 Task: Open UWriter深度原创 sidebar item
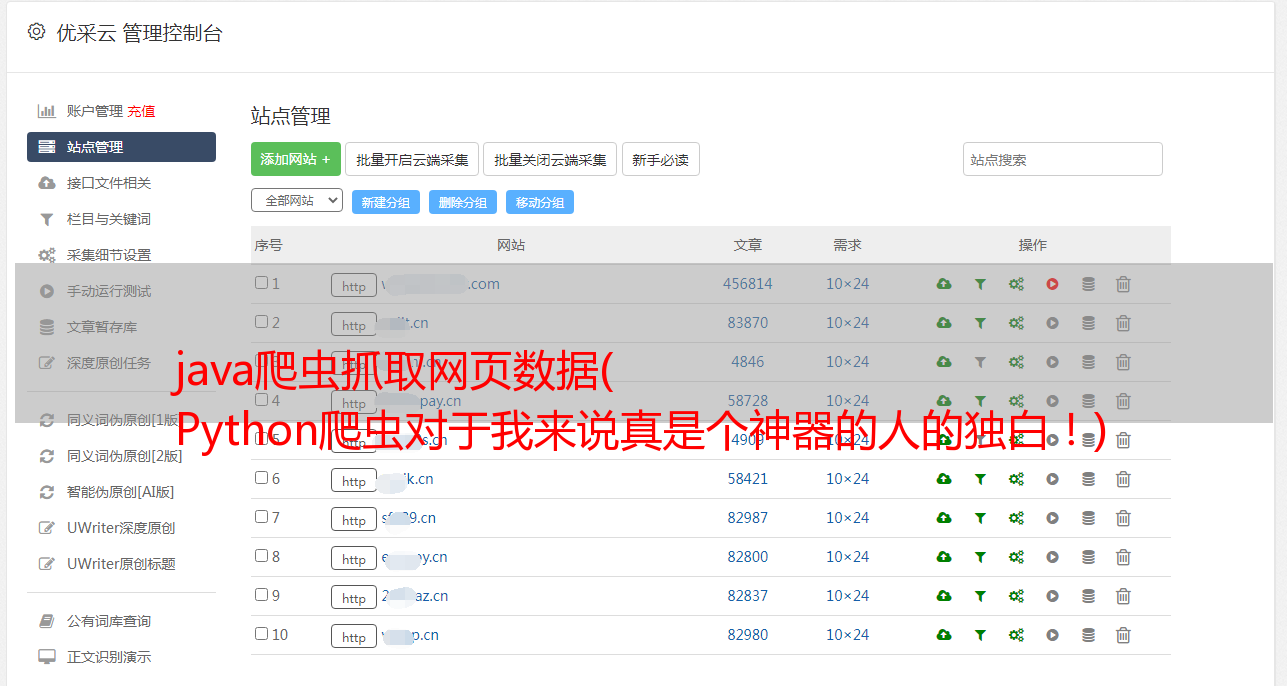click(x=121, y=528)
